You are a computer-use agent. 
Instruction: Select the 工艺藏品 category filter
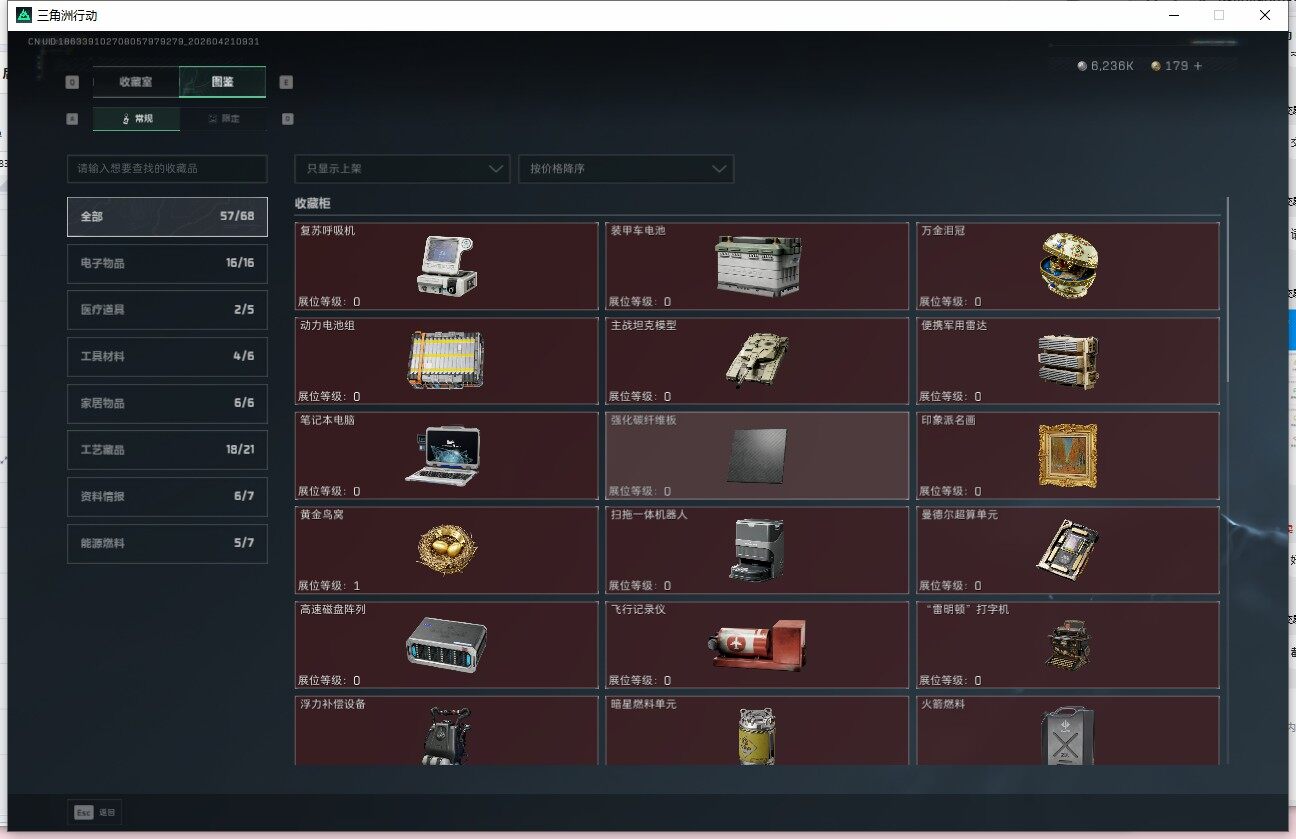pyautogui.click(x=167, y=450)
